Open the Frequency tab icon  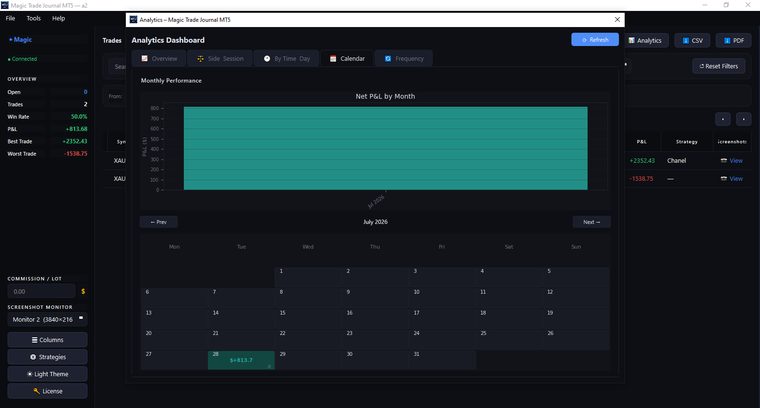pos(388,59)
